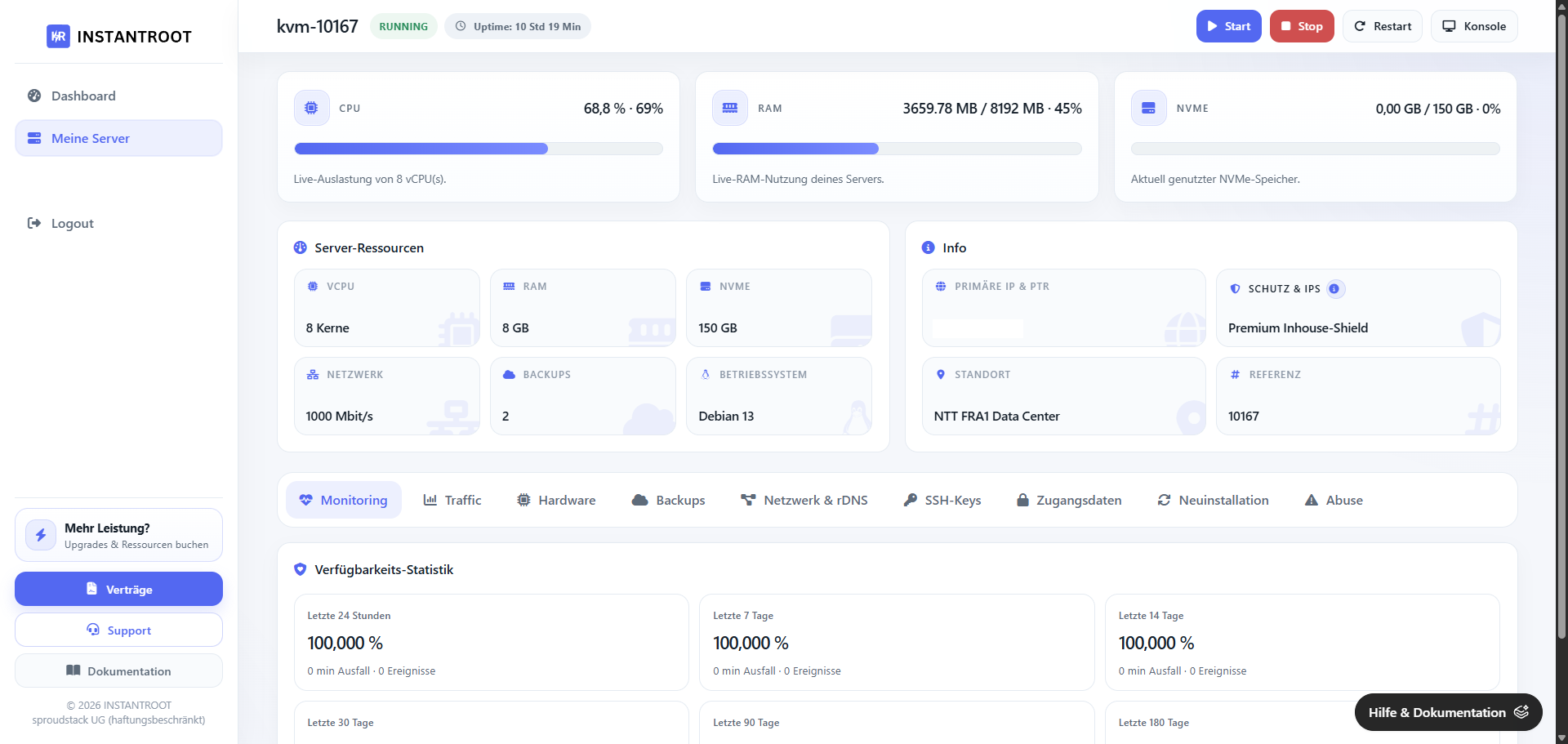Click the Mehr Leistung upgrade card
This screenshot has width=1568, height=744.
click(x=118, y=535)
